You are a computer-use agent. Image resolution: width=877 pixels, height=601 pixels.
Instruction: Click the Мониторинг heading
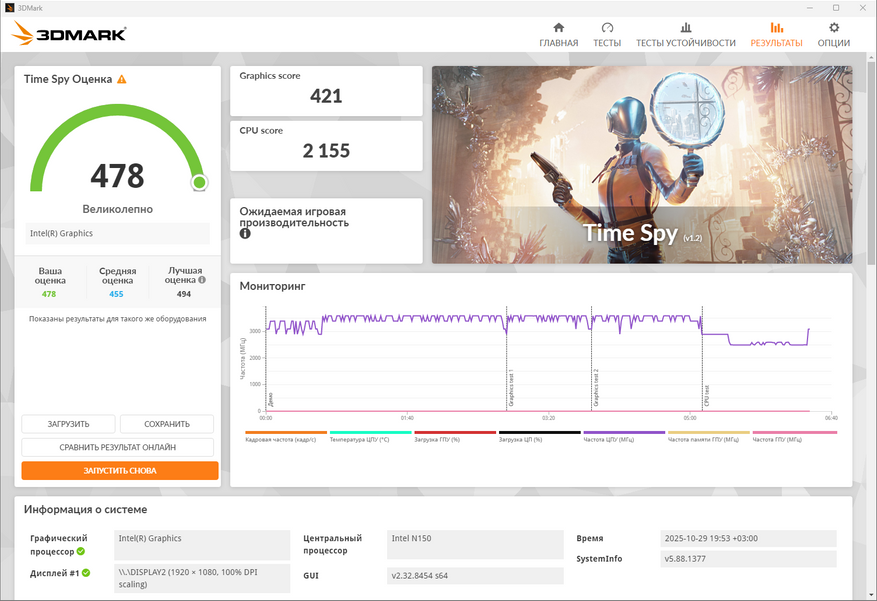tap(272, 286)
